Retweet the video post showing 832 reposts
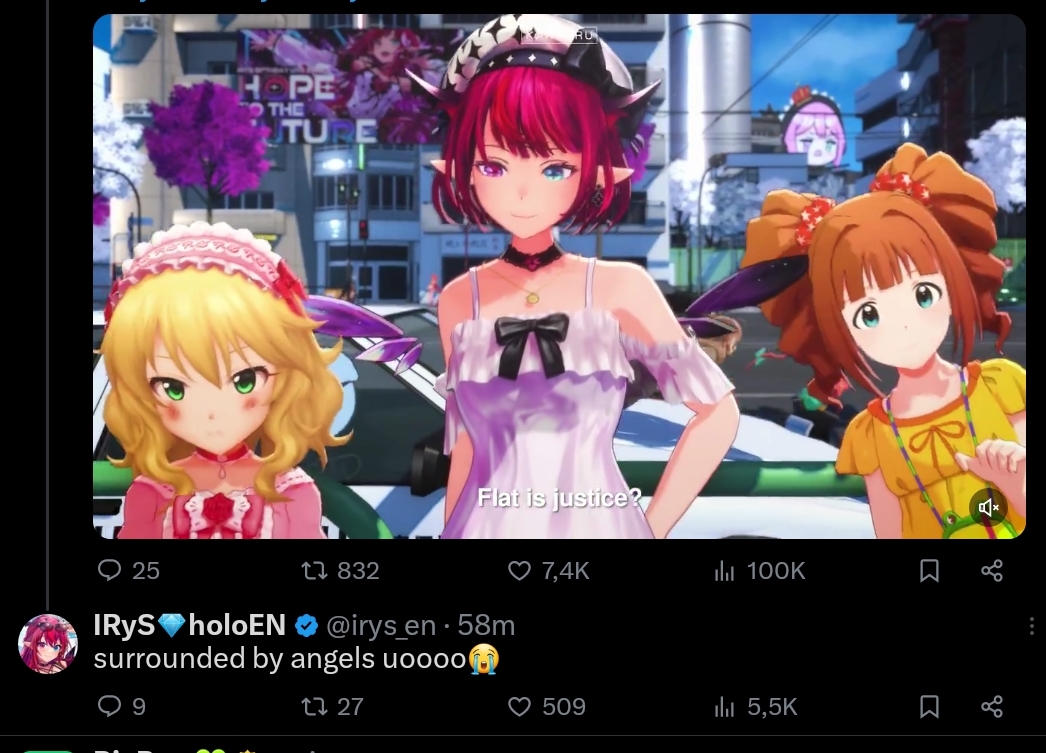The image size is (1046, 753). click(340, 571)
